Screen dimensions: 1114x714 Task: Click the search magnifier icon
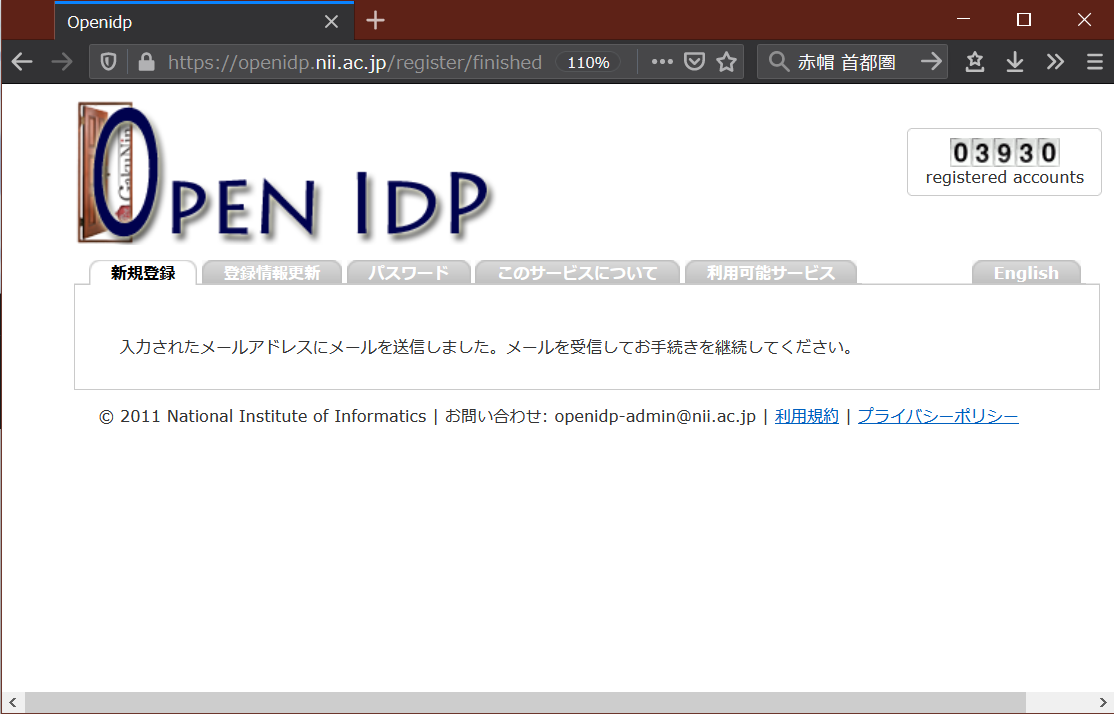point(779,62)
